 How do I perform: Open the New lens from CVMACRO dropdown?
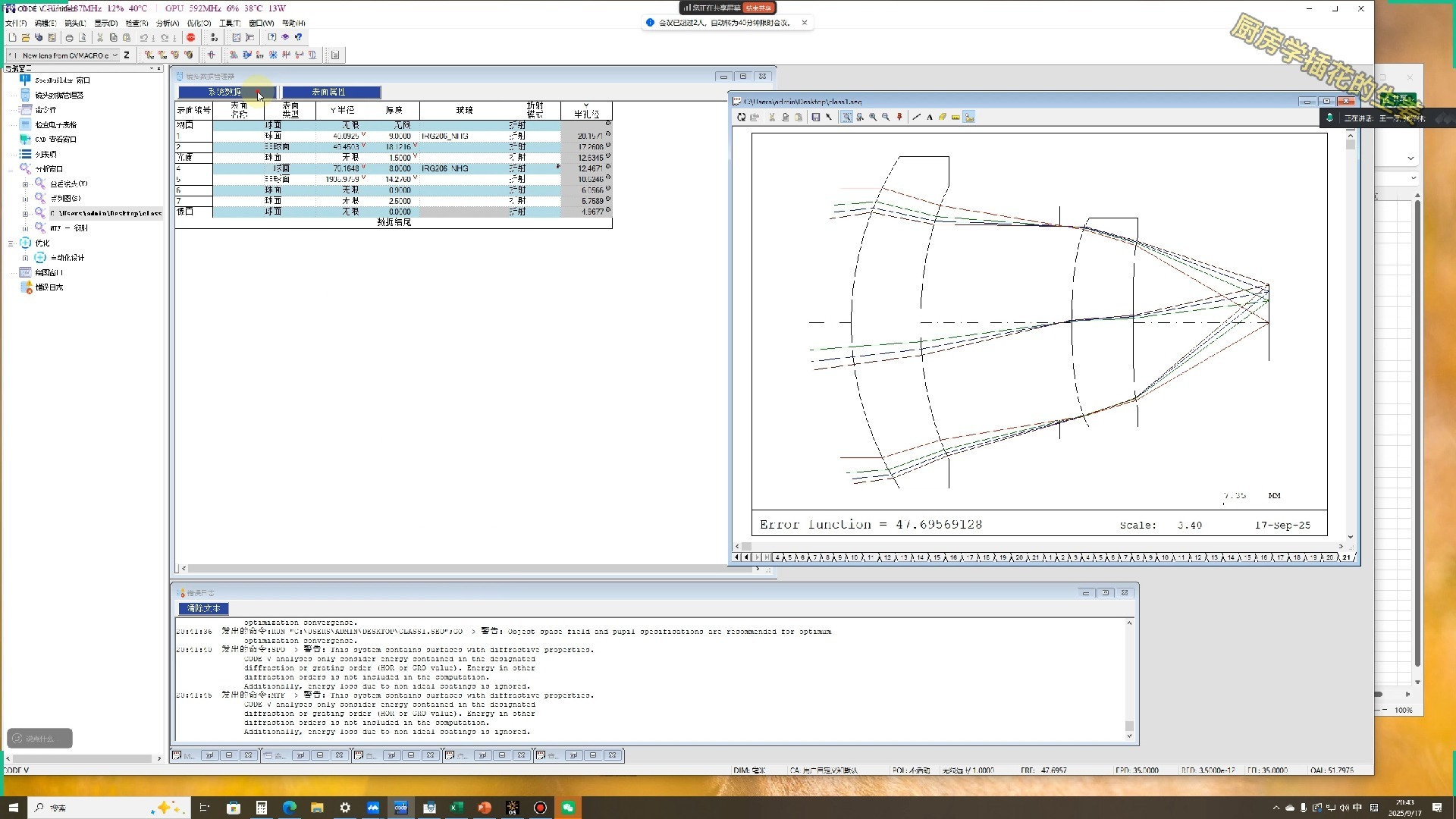point(115,55)
